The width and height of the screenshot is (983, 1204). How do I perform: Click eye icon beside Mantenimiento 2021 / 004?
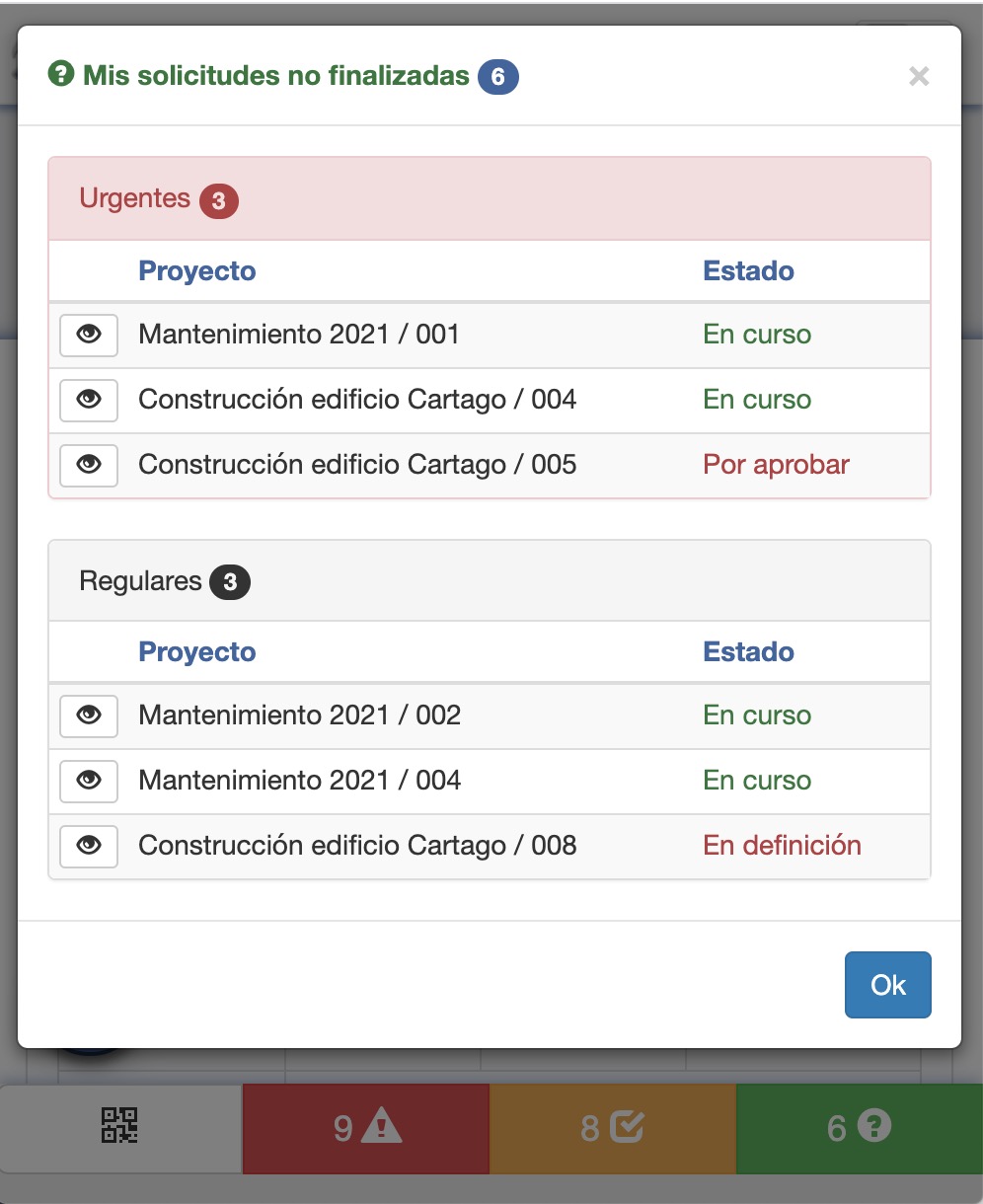(89, 781)
